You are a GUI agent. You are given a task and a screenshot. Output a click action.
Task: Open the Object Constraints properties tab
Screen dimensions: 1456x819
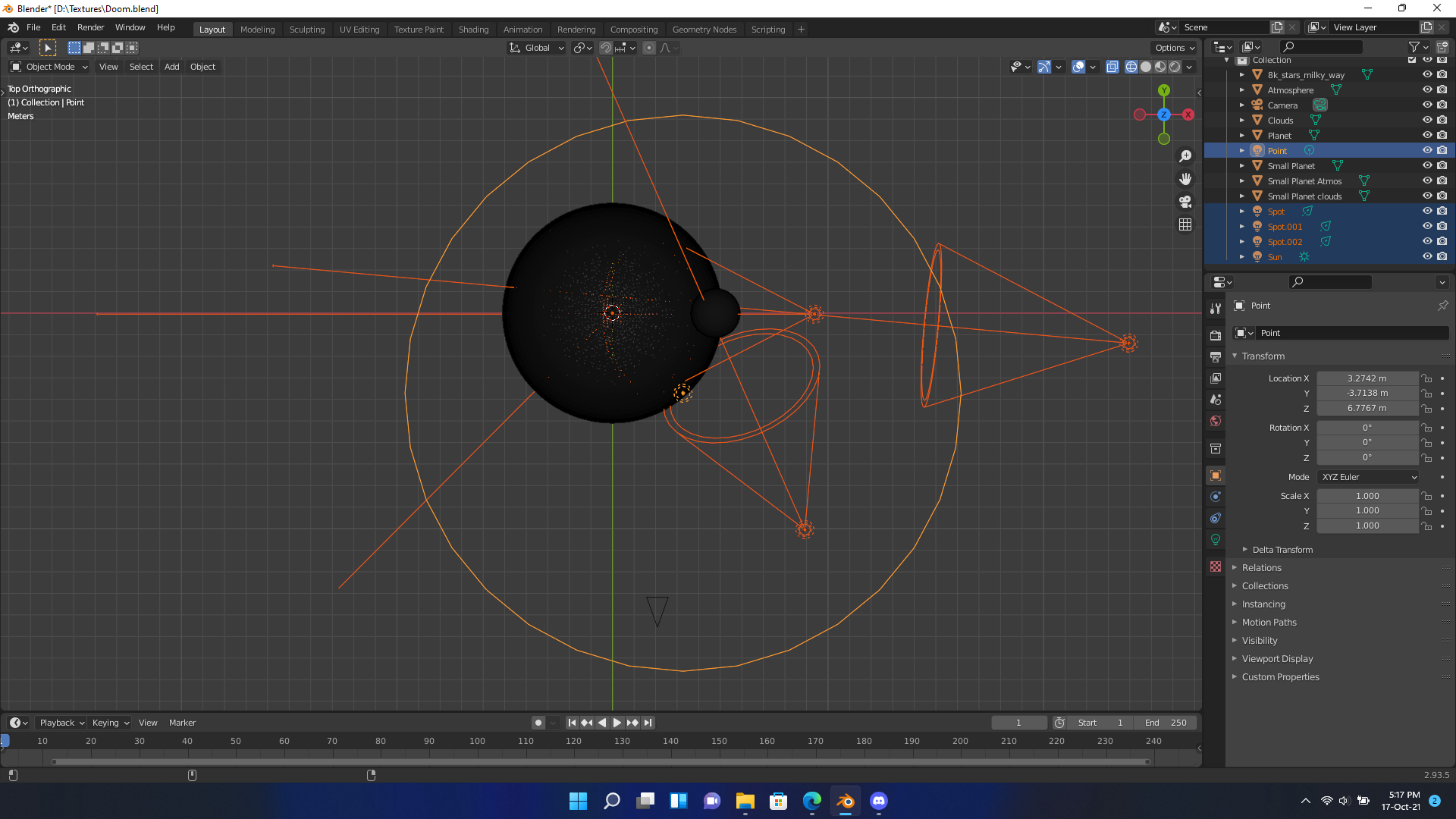pos(1216,518)
